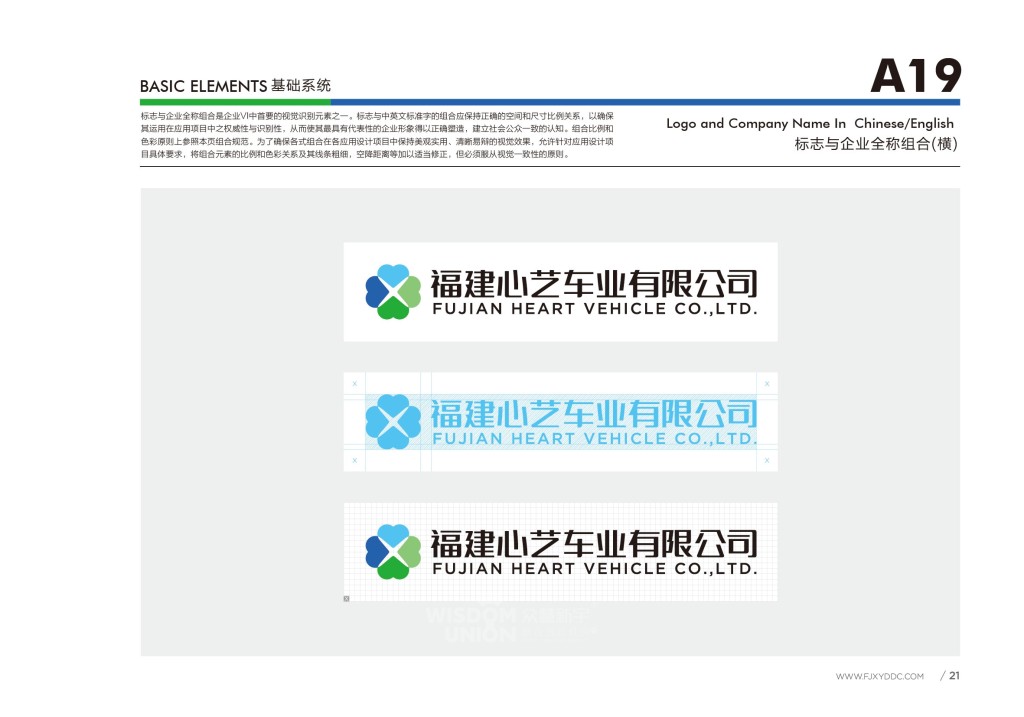Click the 'BASIC ELEMENTS 基础系统' heading
Screen dimensions: 1024x717
235,86
